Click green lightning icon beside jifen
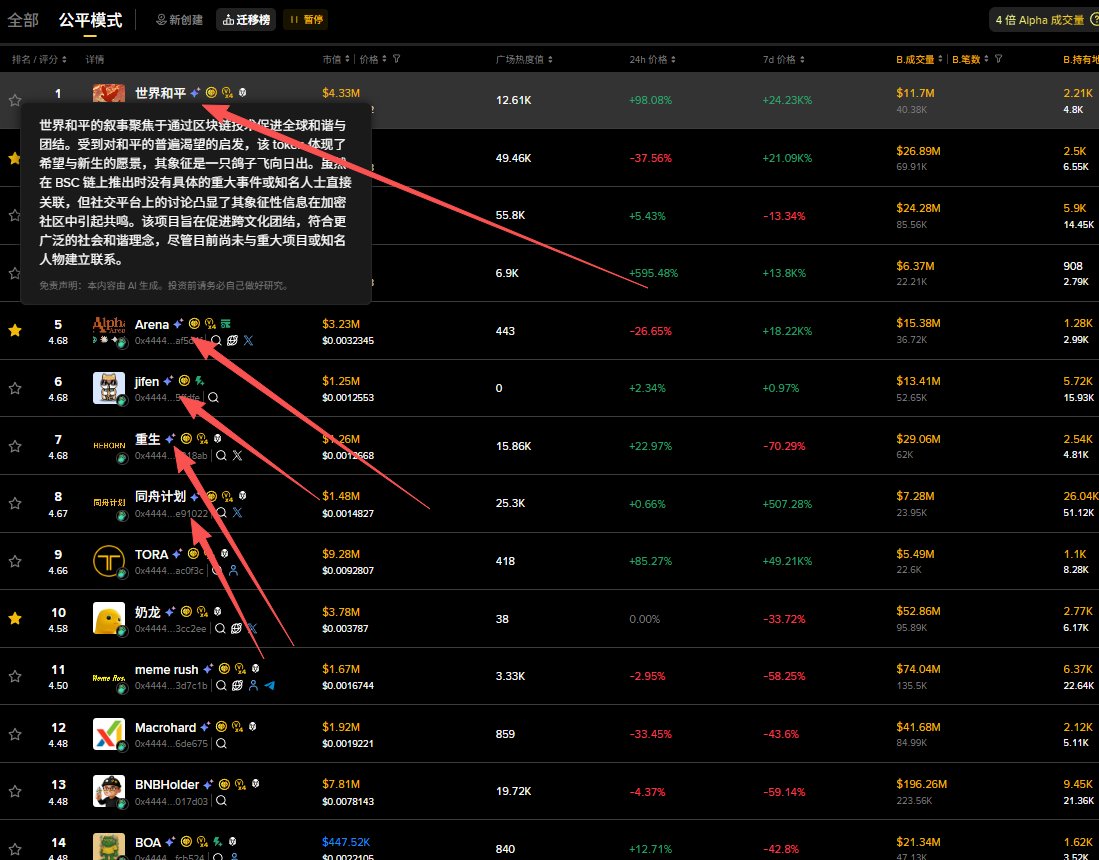The height and width of the screenshot is (860, 1099). pos(200,381)
